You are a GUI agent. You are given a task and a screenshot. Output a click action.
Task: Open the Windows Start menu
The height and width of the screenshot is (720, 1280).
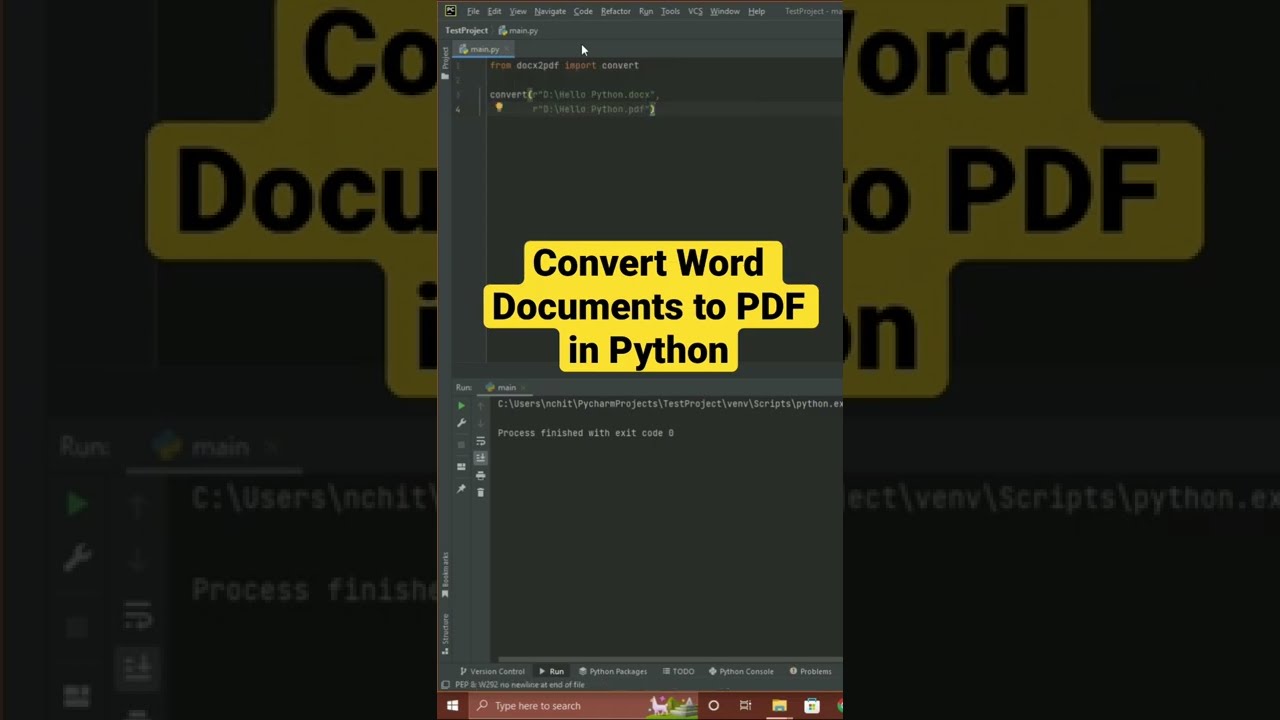(452, 706)
